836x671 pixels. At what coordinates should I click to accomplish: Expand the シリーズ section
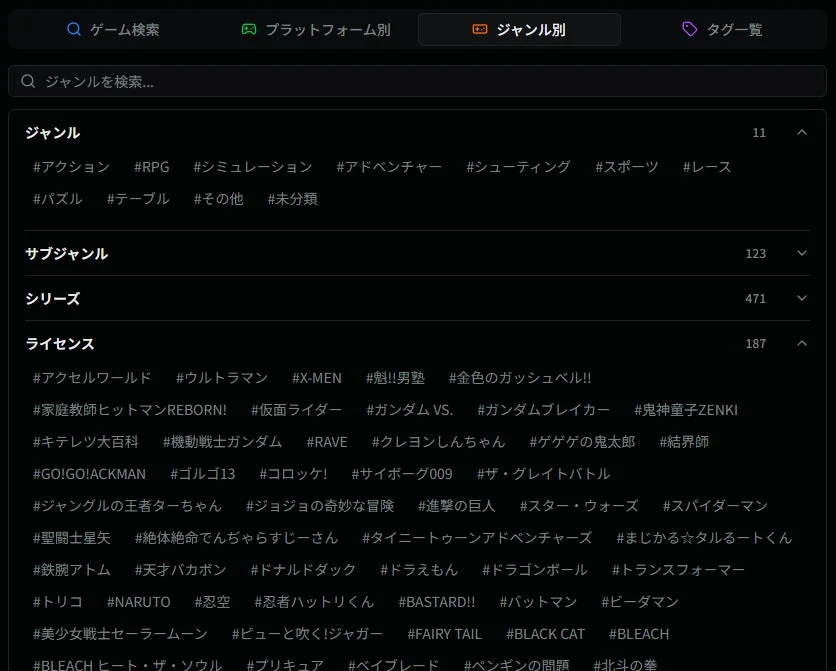[x=802, y=298]
